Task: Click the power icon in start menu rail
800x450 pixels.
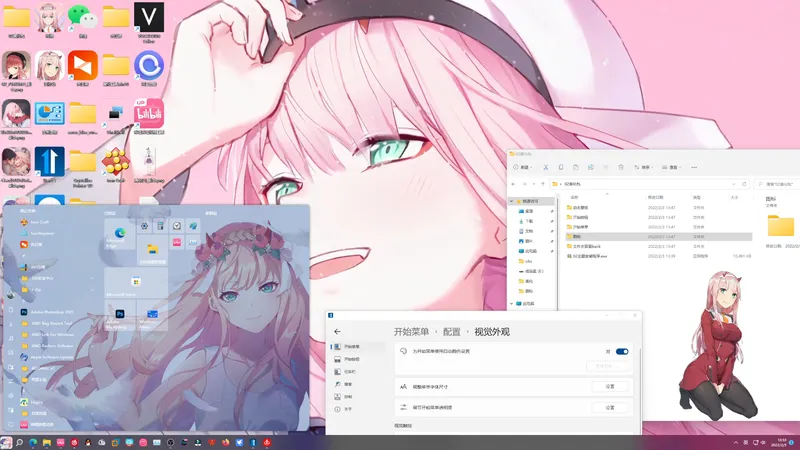Action: click(x=11, y=424)
